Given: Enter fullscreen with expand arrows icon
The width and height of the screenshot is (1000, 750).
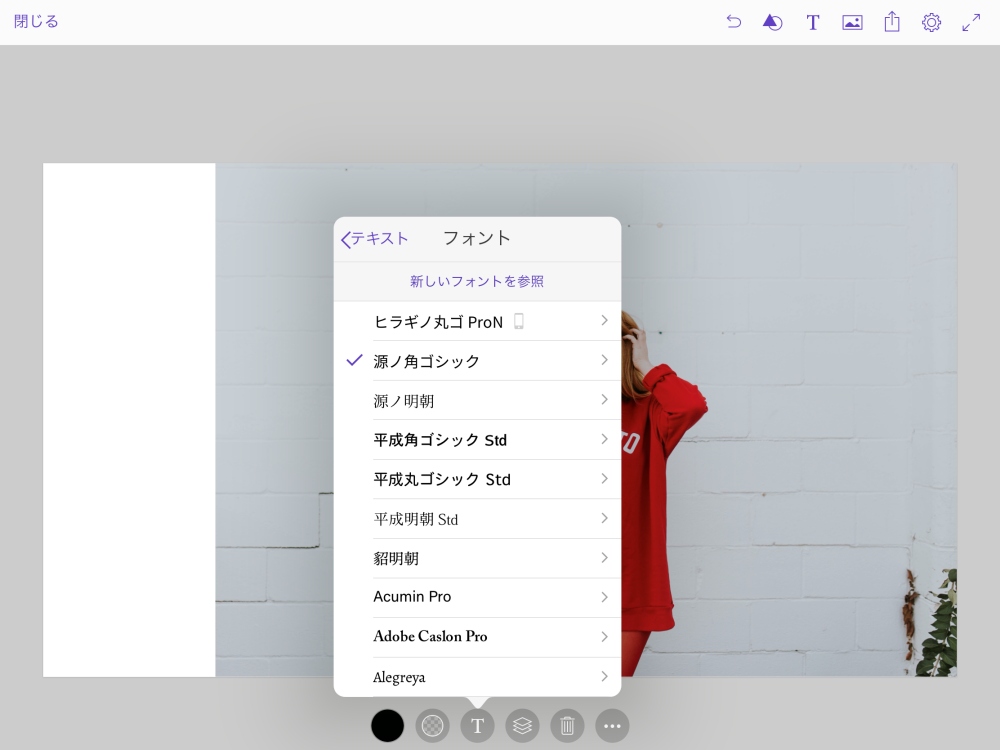Looking at the screenshot, I should [971, 22].
